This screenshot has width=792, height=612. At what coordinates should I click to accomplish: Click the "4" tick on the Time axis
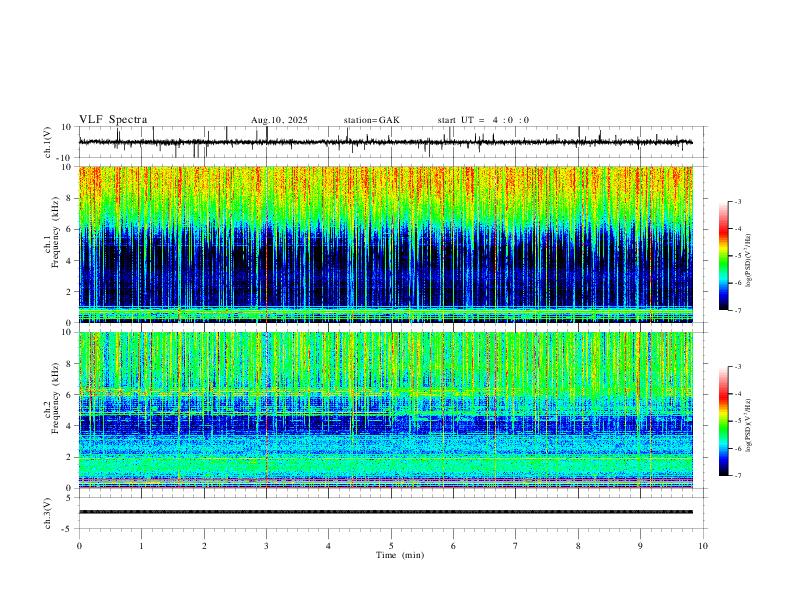tap(329, 546)
